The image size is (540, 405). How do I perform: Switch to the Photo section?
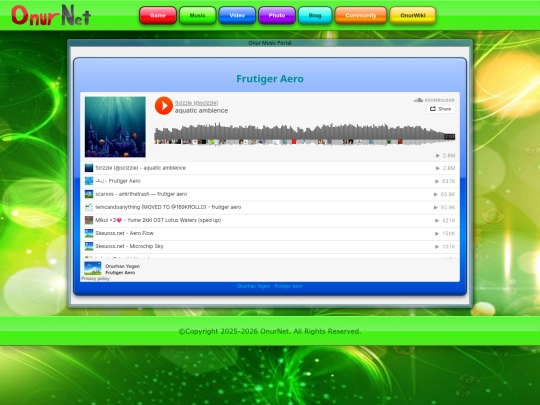point(277,15)
